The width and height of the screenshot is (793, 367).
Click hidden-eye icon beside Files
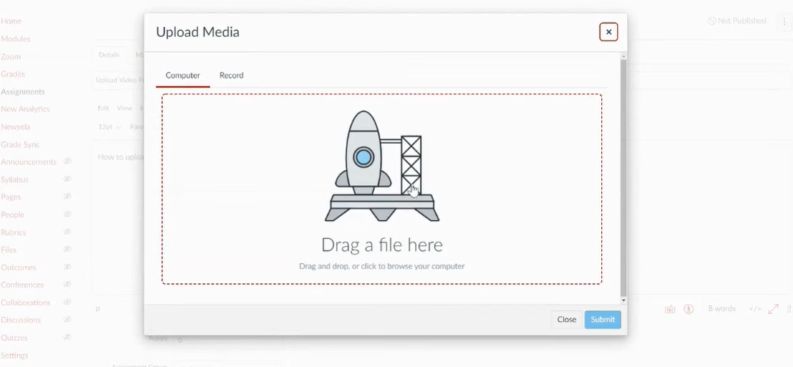click(67, 249)
